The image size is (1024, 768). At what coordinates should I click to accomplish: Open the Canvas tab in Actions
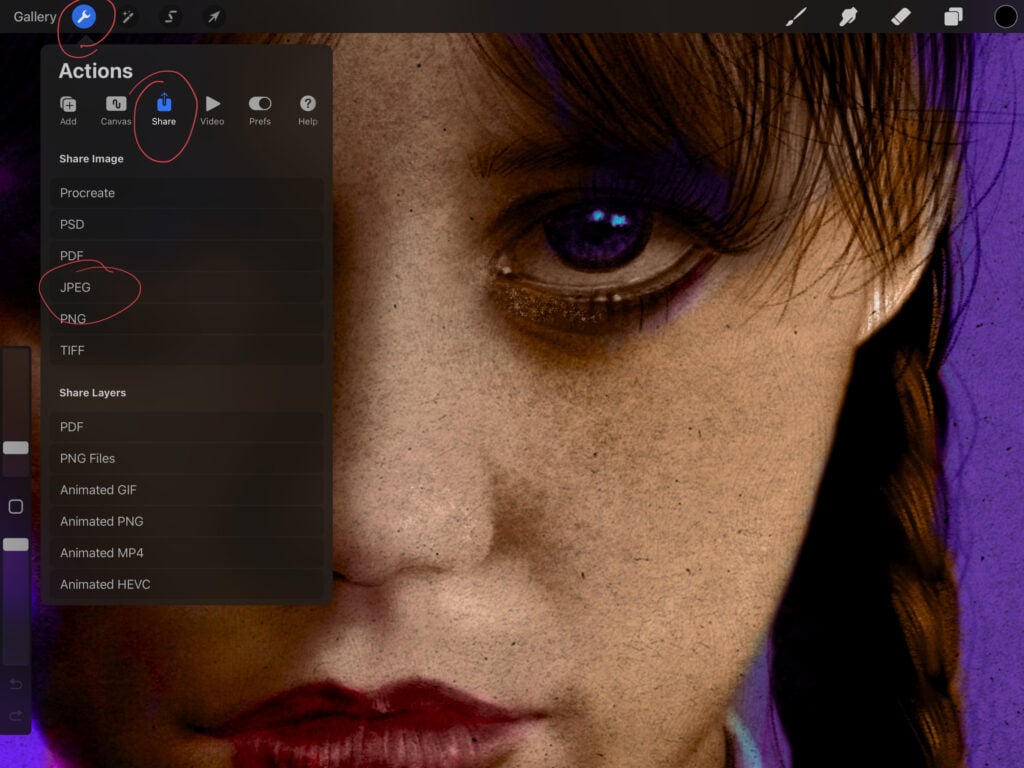pyautogui.click(x=116, y=110)
